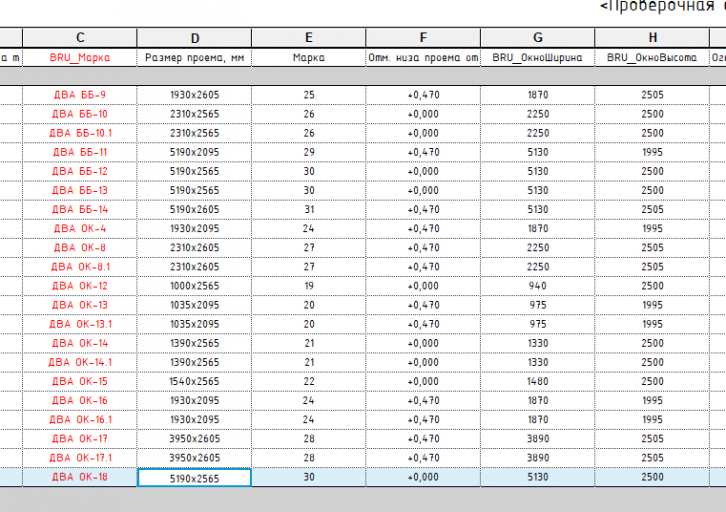
Task: Select the cell 'ДВА ОК-16'
Action: 80,401
